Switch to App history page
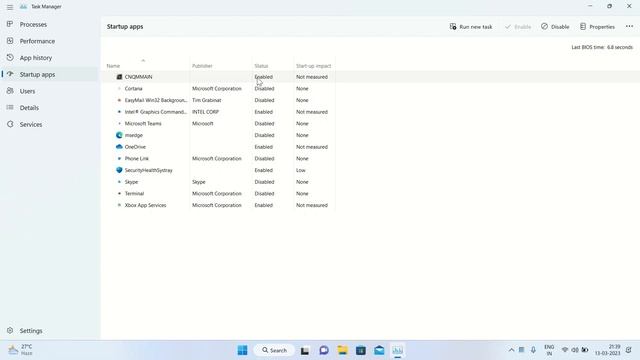The width and height of the screenshot is (640, 360). (x=36, y=58)
